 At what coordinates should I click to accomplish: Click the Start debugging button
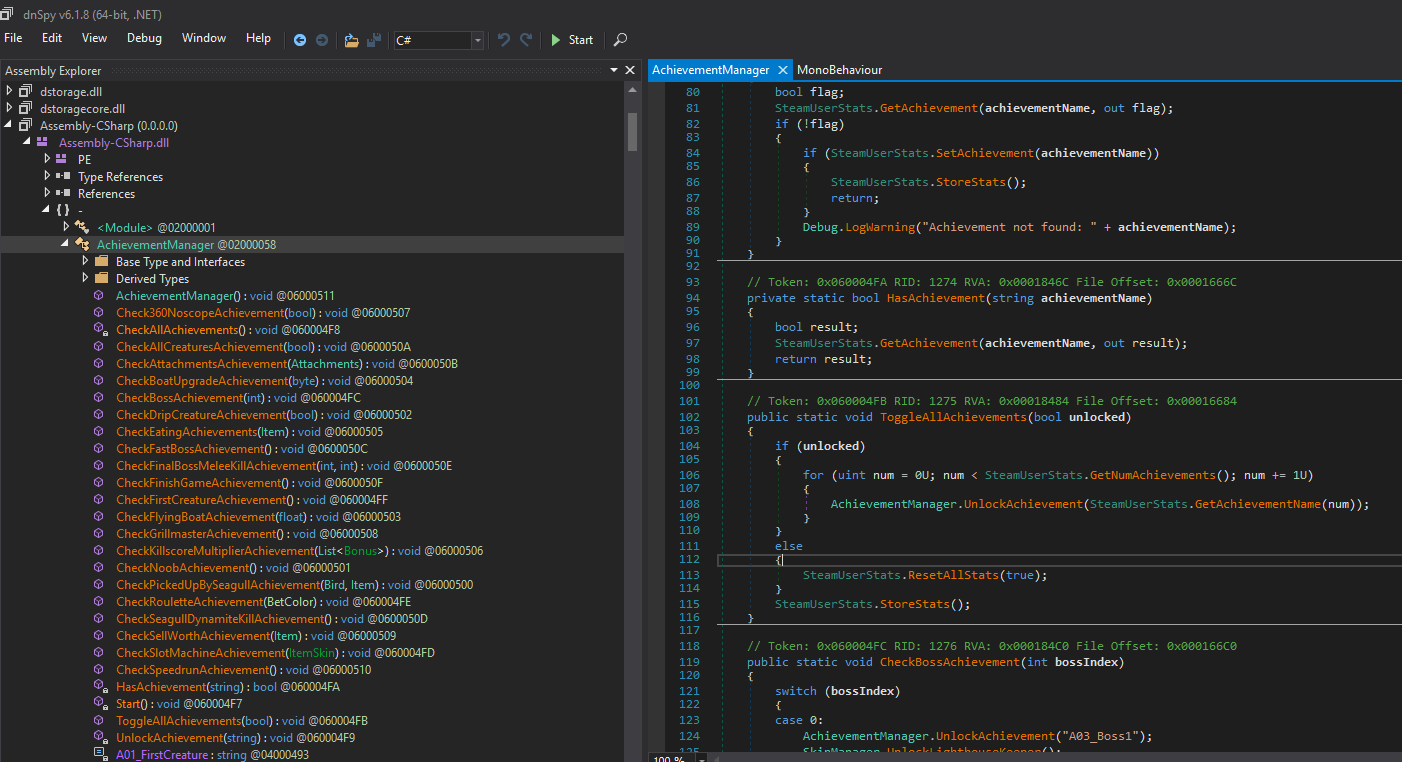(572, 40)
